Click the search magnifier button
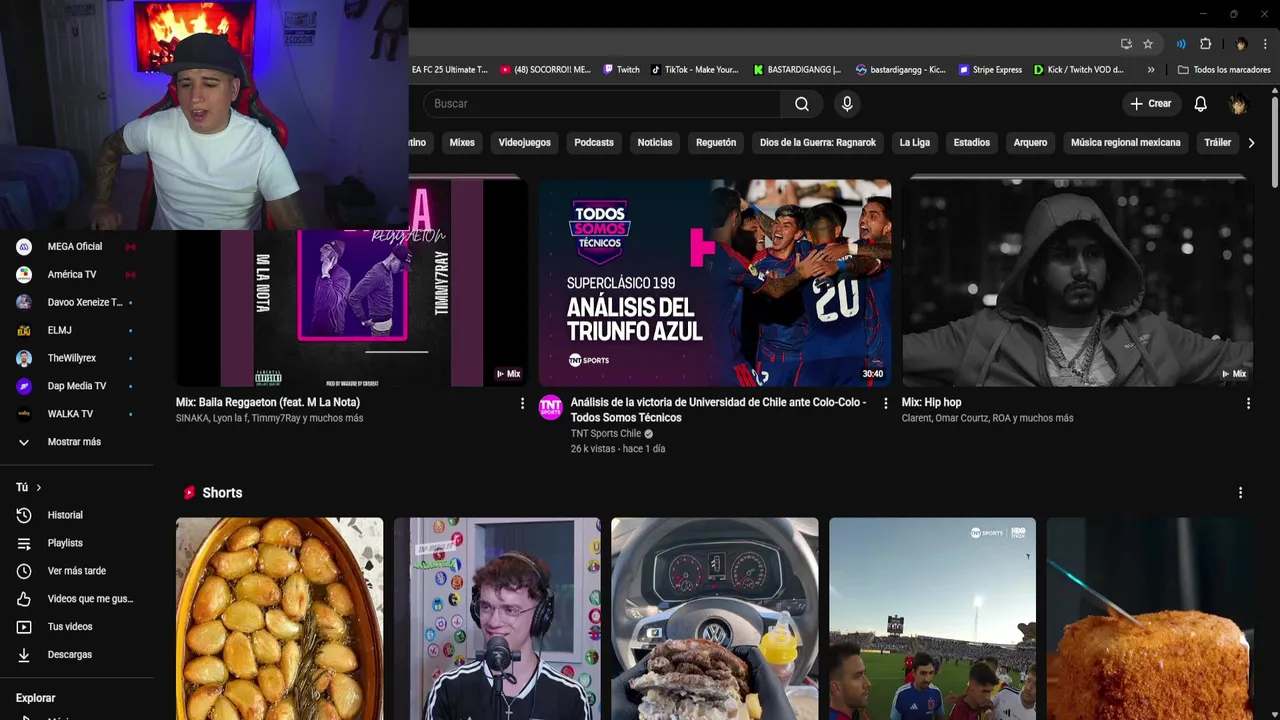 (801, 104)
